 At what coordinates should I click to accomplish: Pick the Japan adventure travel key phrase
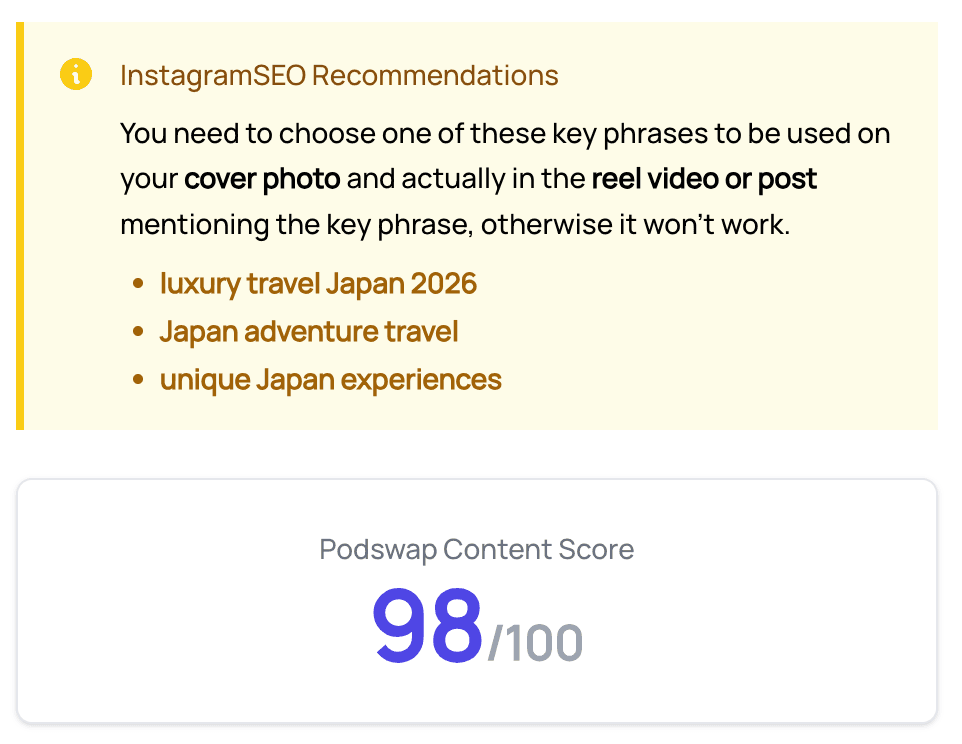[x=309, y=332]
